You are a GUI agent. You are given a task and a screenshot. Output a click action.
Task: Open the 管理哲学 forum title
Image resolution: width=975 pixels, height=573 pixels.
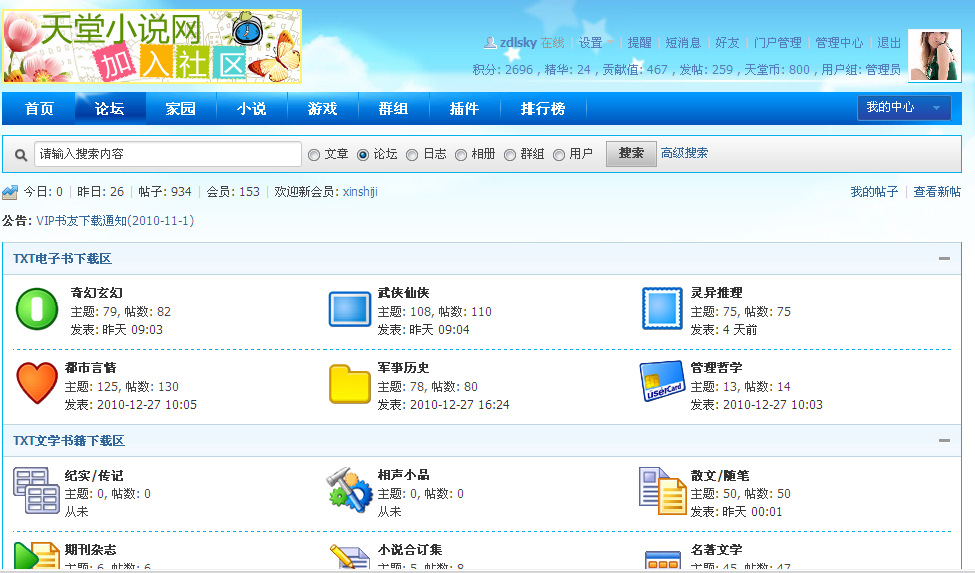(x=716, y=368)
